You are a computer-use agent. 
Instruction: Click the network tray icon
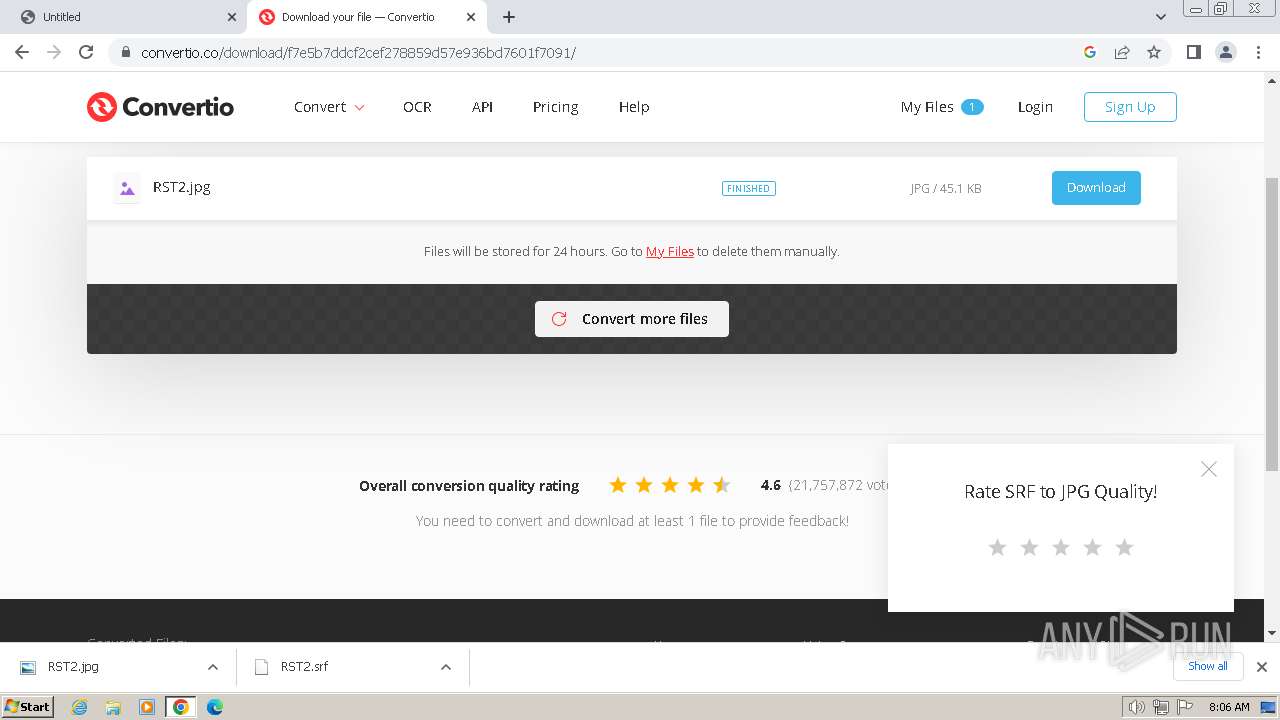pyautogui.click(x=1161, y=707)
